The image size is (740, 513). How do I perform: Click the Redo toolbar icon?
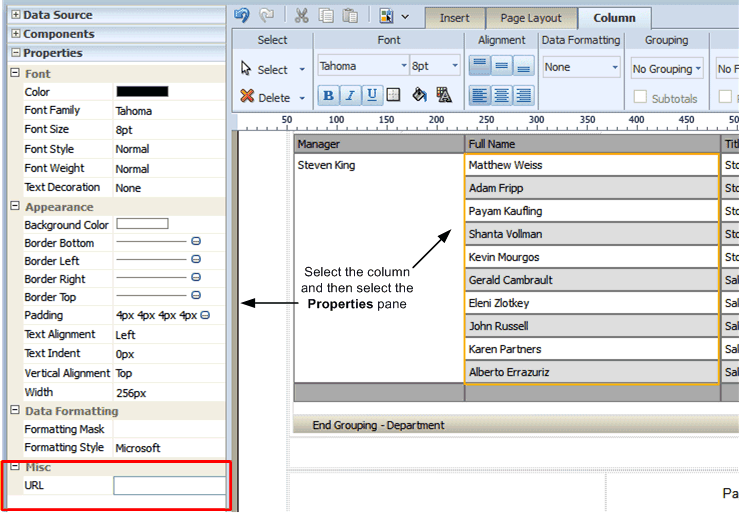point(267,16)
